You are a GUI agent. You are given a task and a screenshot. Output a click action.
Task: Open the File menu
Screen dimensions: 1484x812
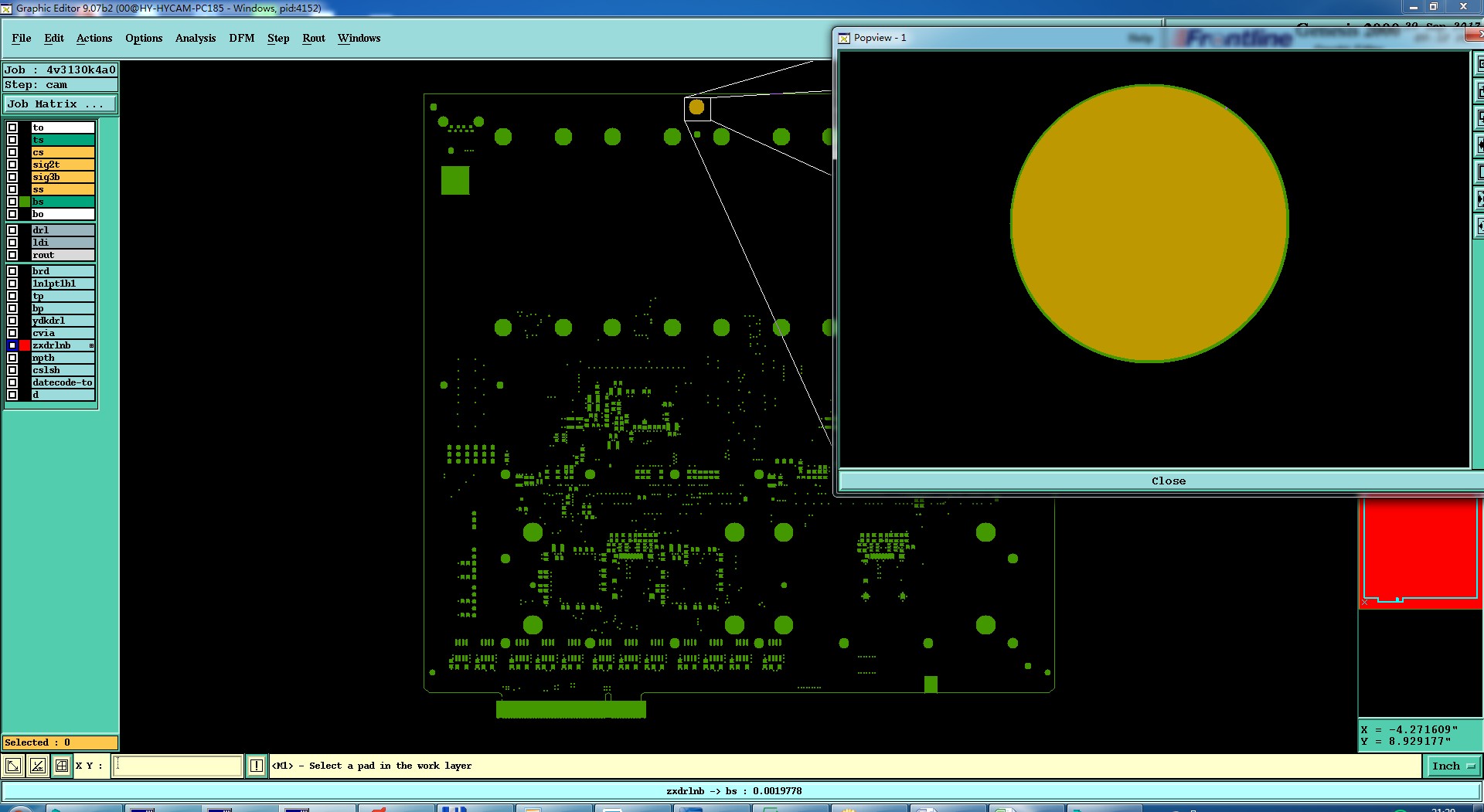[22, 38]
